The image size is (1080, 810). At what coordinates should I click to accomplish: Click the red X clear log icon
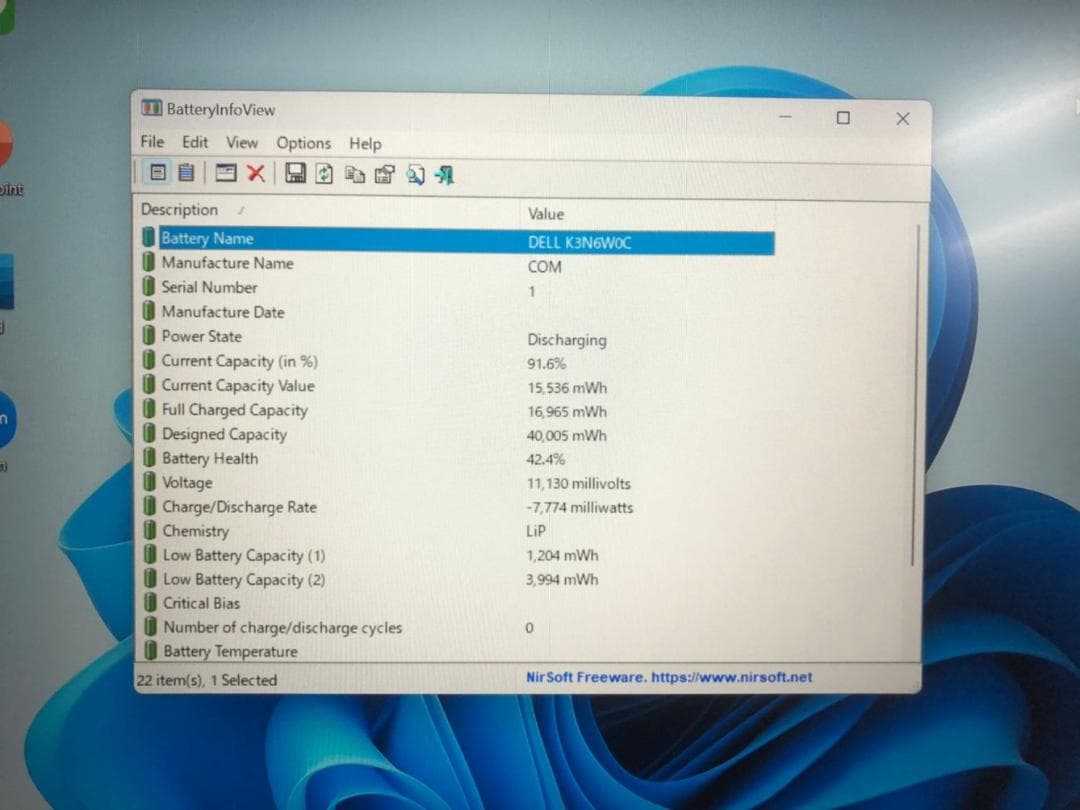257,174
